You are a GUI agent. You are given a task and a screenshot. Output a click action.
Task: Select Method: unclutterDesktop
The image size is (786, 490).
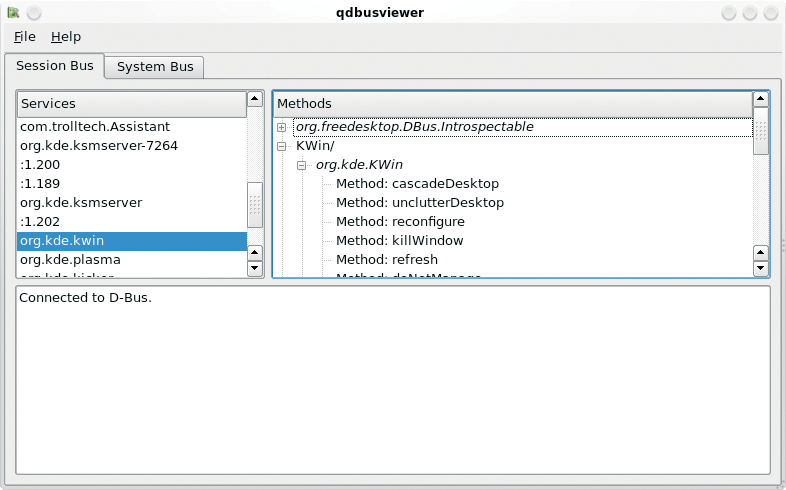pyautogui.click(x=420, y=203)
